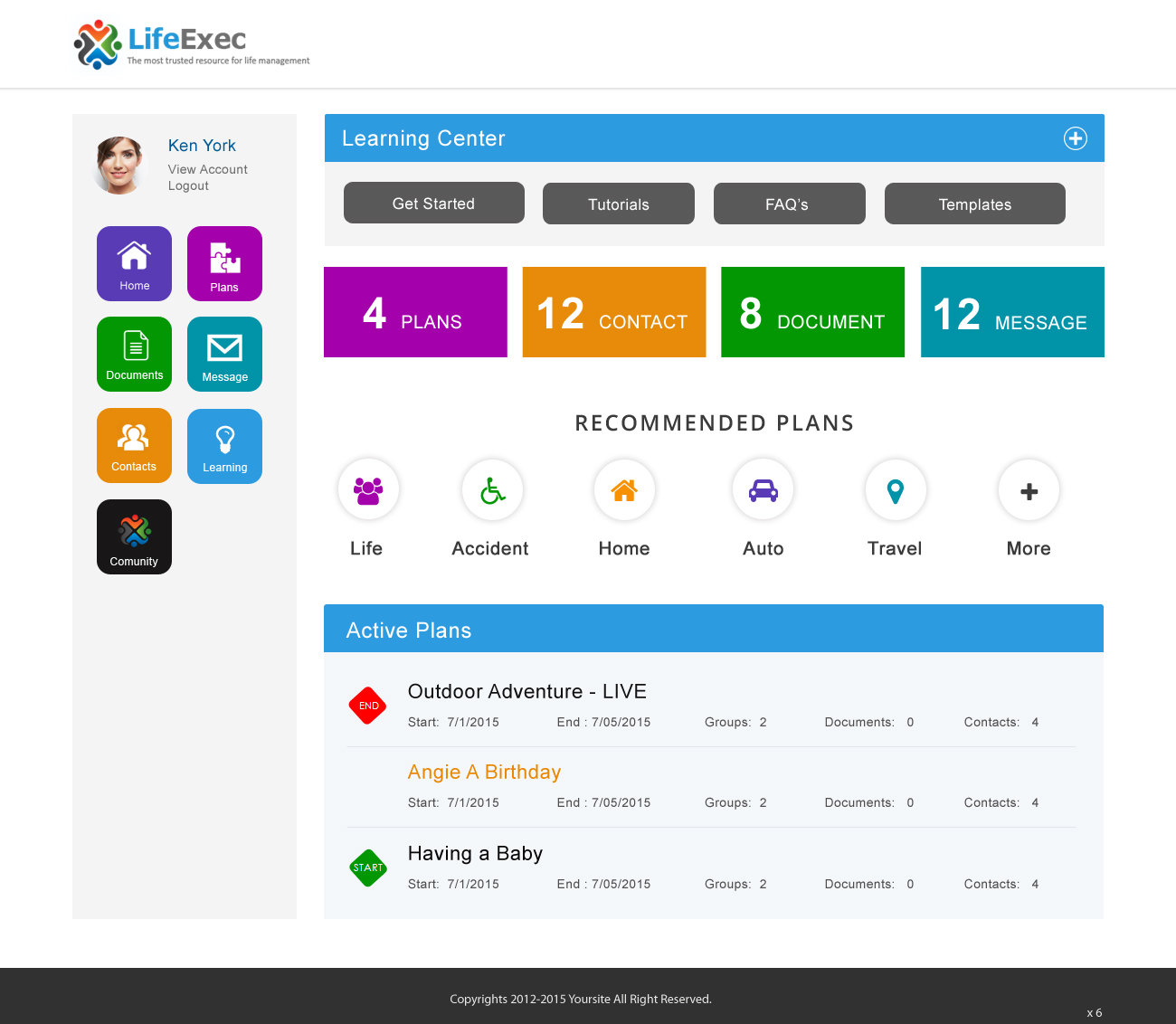Show More recommended plans
The image size is (1176, 1024).
click(1029, 490)
